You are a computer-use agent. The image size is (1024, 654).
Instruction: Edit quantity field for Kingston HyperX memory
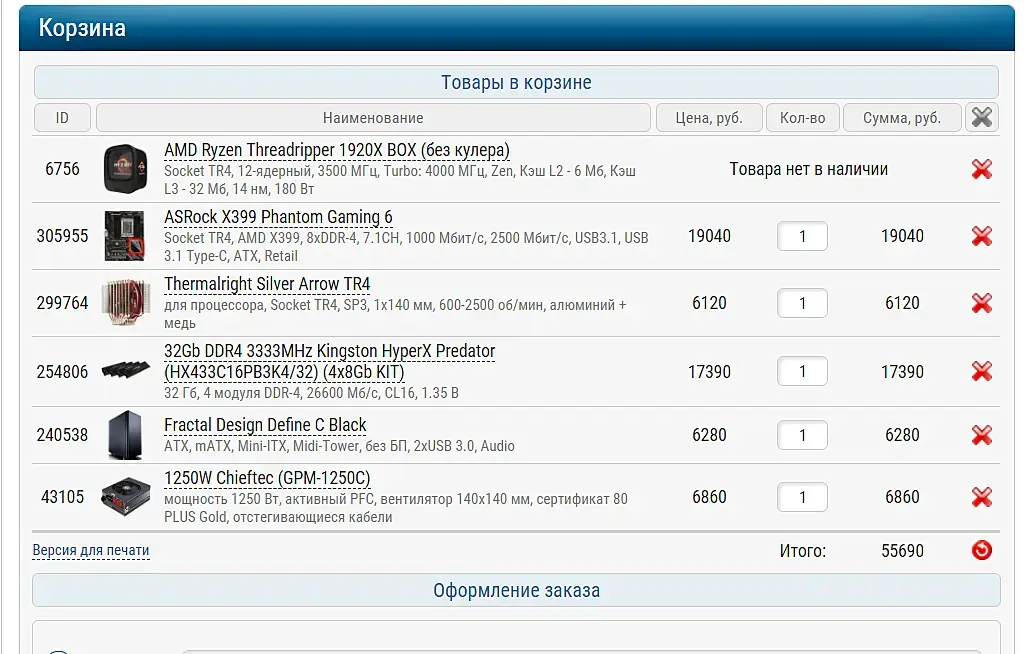[802, 372]
